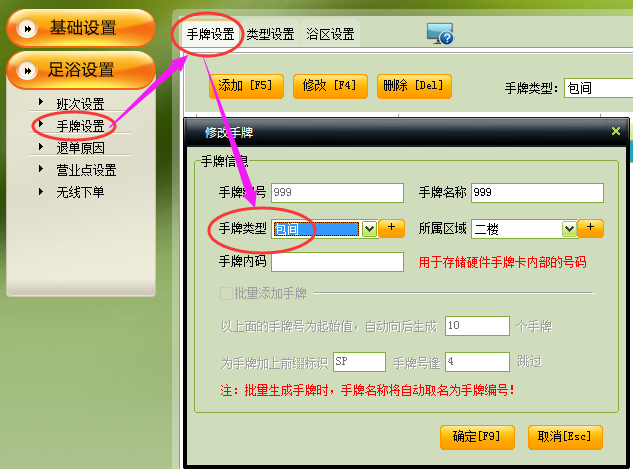
Task: Add new 所属区域 with plus button
Action: 590,228
